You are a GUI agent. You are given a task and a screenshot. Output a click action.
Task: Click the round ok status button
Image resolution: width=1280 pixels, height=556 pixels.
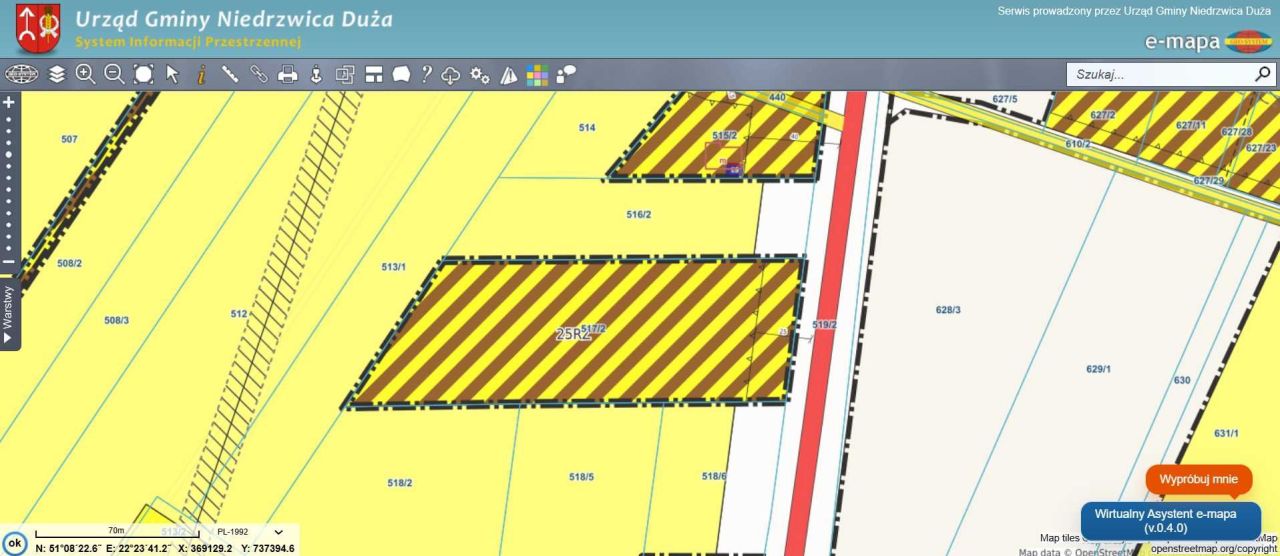click(x=14, y=543)
